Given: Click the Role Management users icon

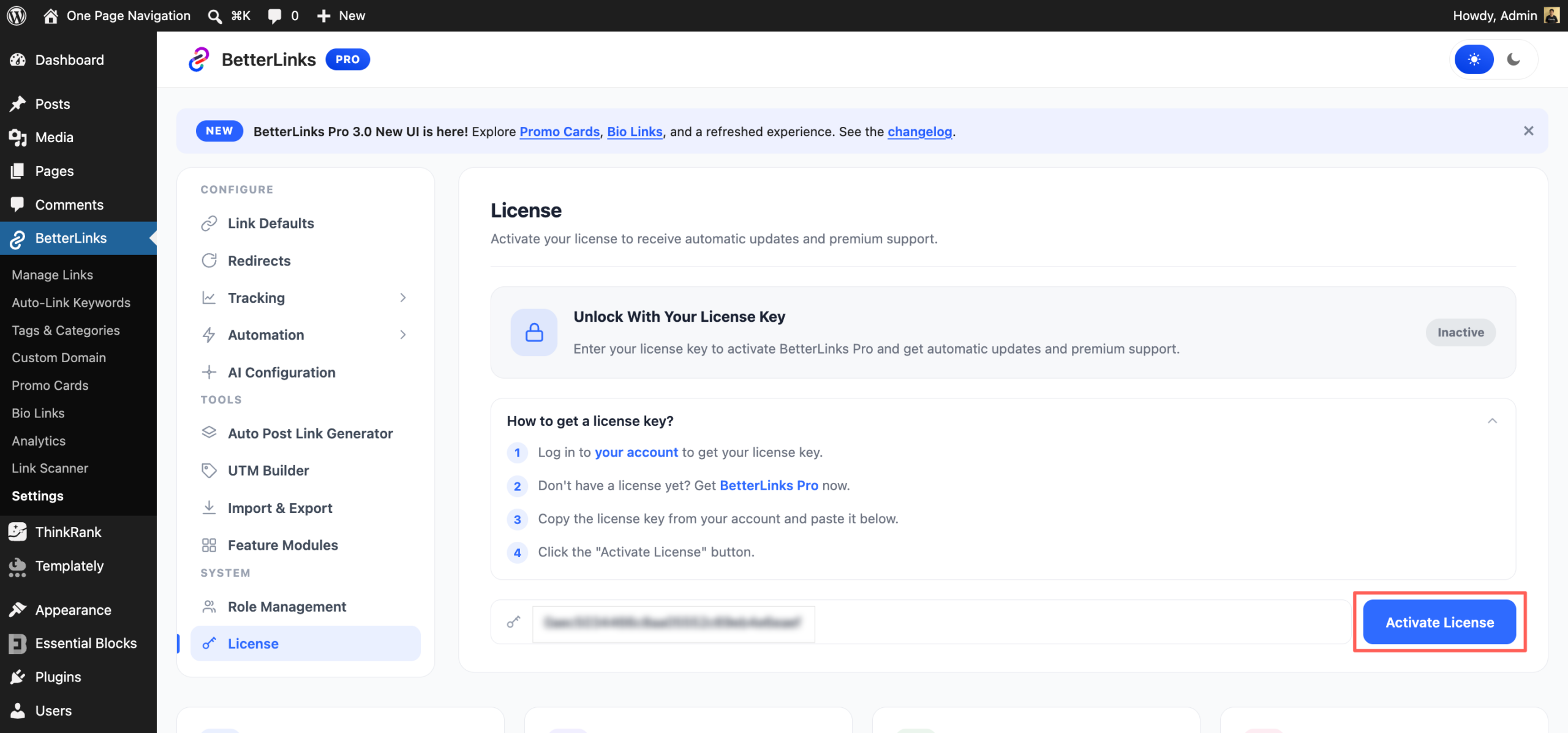Looking at the screenshot, I should [209, 606].
